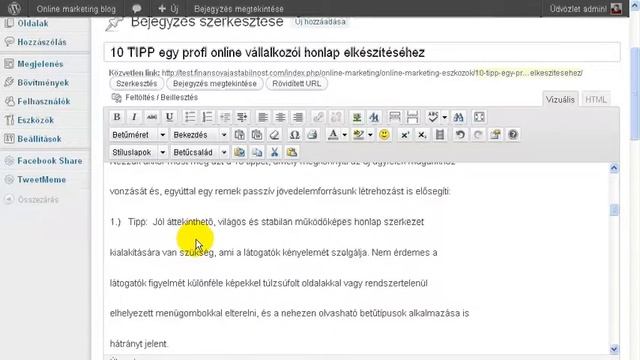640x360 pixels.
Task: Click the outdent icon
Action: tap(225, 117)
